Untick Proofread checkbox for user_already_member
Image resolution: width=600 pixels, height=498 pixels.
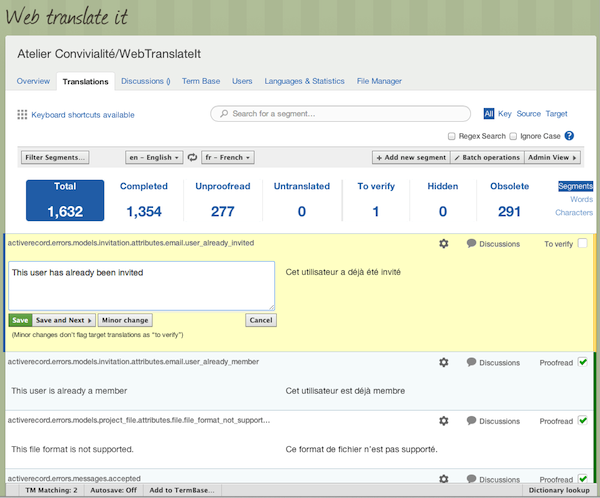(x=583, y=362)
